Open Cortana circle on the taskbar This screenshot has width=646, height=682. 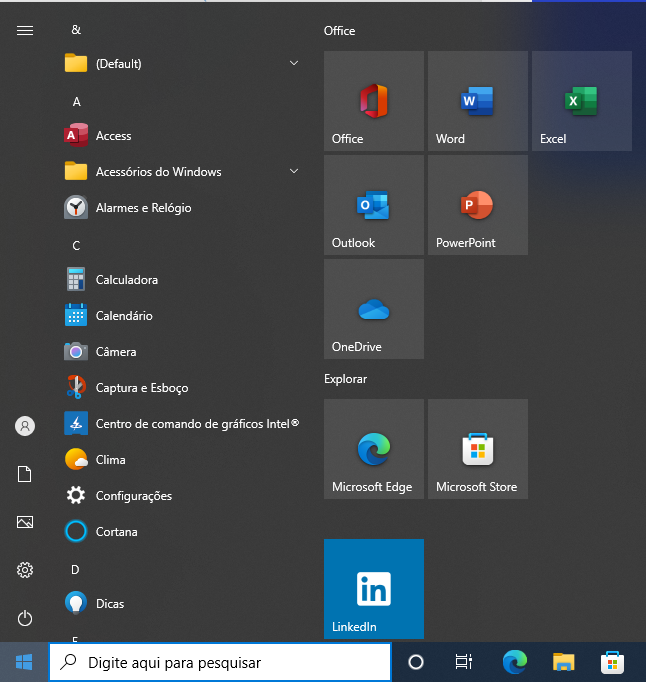pos(416,662)
